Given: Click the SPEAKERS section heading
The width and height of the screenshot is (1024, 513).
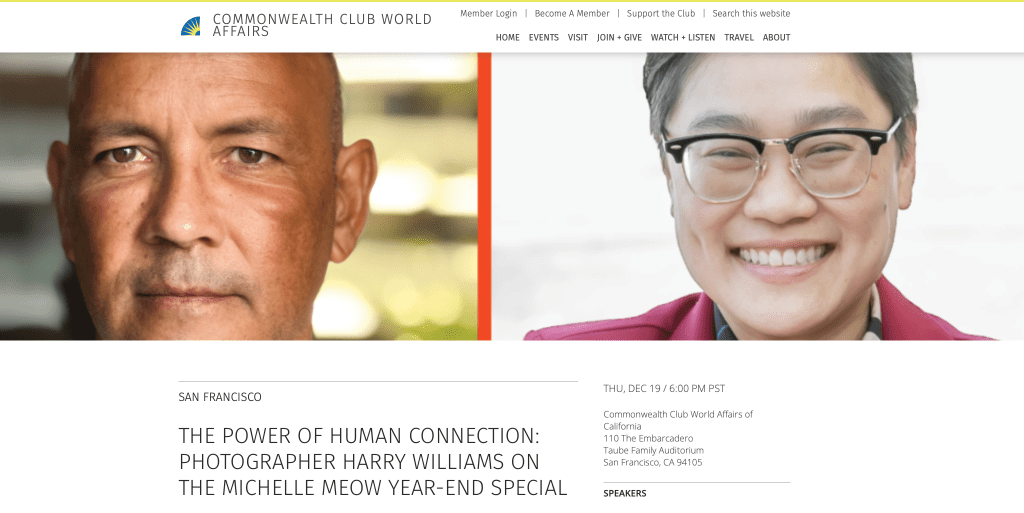Looking at the screenshot, I should 625,493.
